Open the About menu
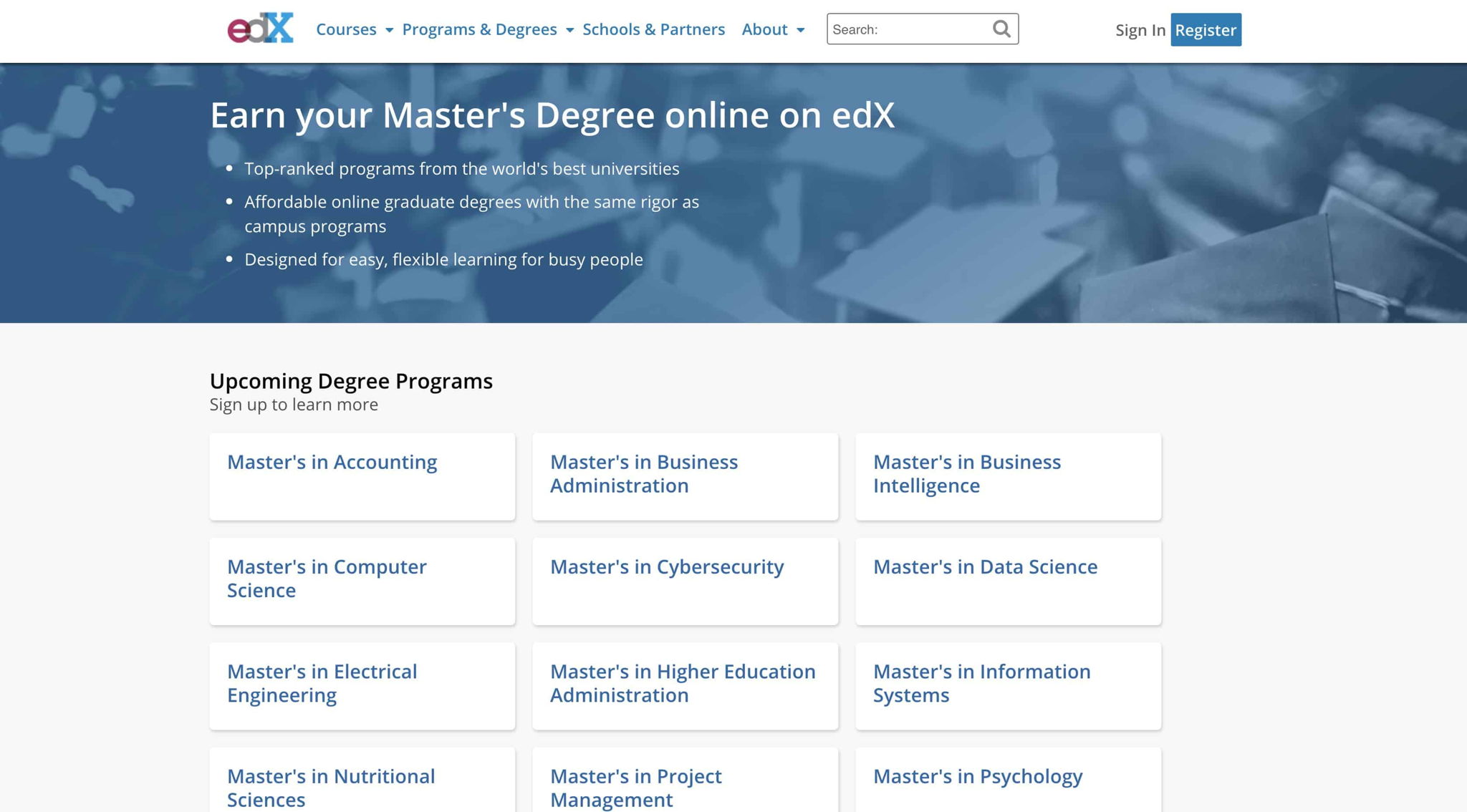Image resolution: width=1467 pixels, height=812 pixels. click(764, 29)
